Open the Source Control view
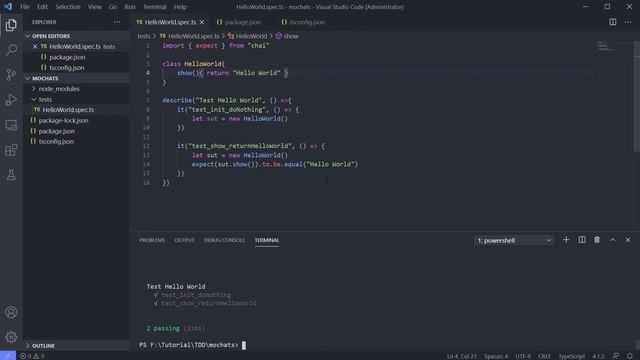 pos(11,75)
